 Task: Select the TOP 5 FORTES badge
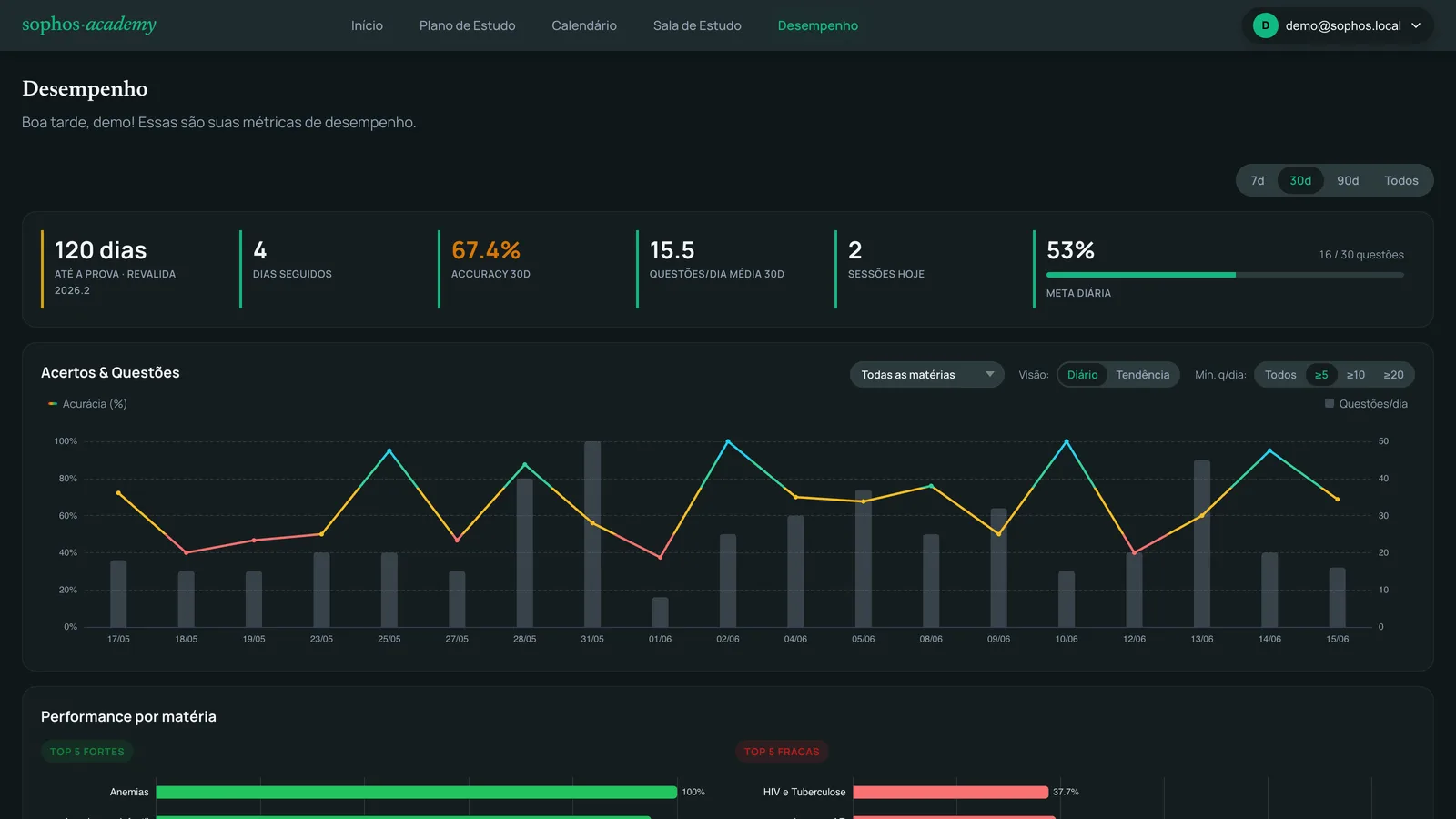tap(87, 752)
